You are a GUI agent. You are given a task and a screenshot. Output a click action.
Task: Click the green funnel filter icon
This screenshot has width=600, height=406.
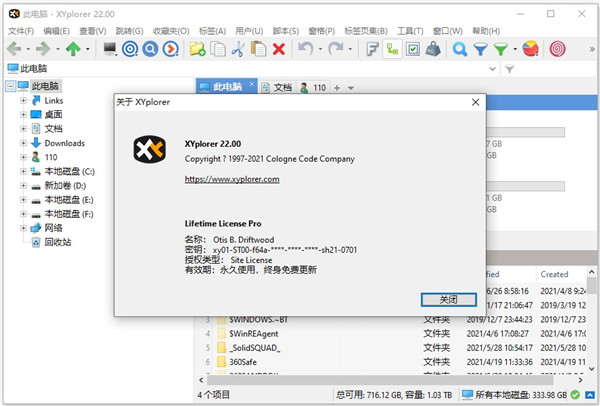501,49
